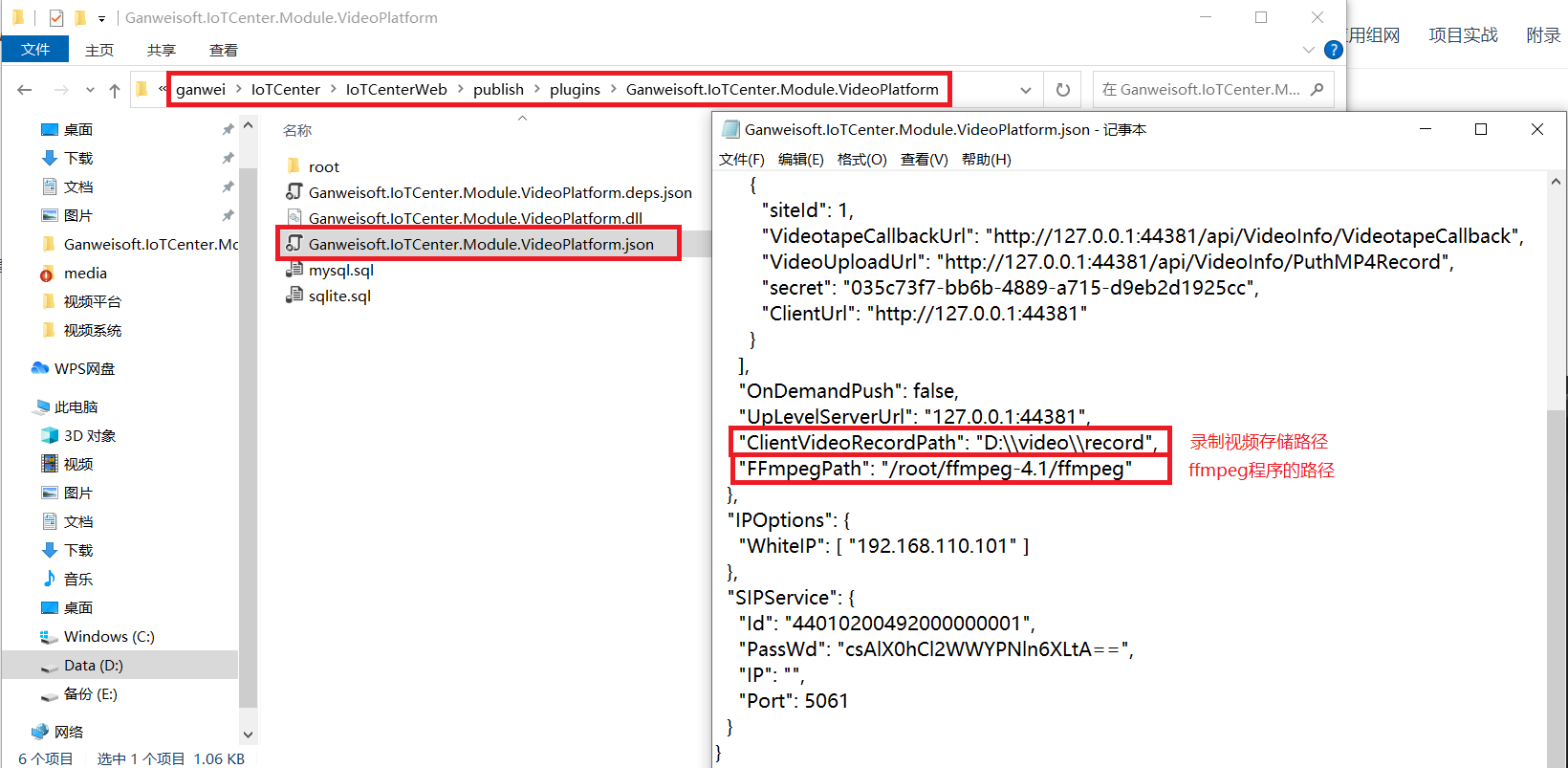Go up one folder level with Up arrow
Viewport: 1568px width, 768px height.
point(115,90)
